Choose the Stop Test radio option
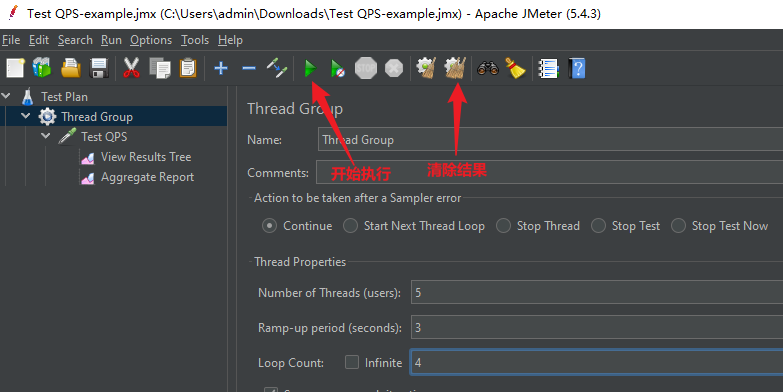Image resolution: width=783 pixels, height=392 pixels. point(598,226)
